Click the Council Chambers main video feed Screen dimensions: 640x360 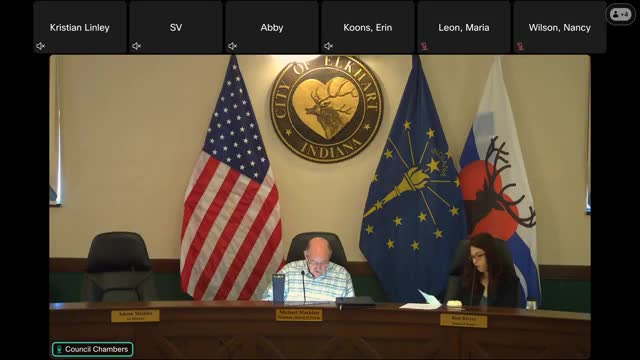(320, 207)
